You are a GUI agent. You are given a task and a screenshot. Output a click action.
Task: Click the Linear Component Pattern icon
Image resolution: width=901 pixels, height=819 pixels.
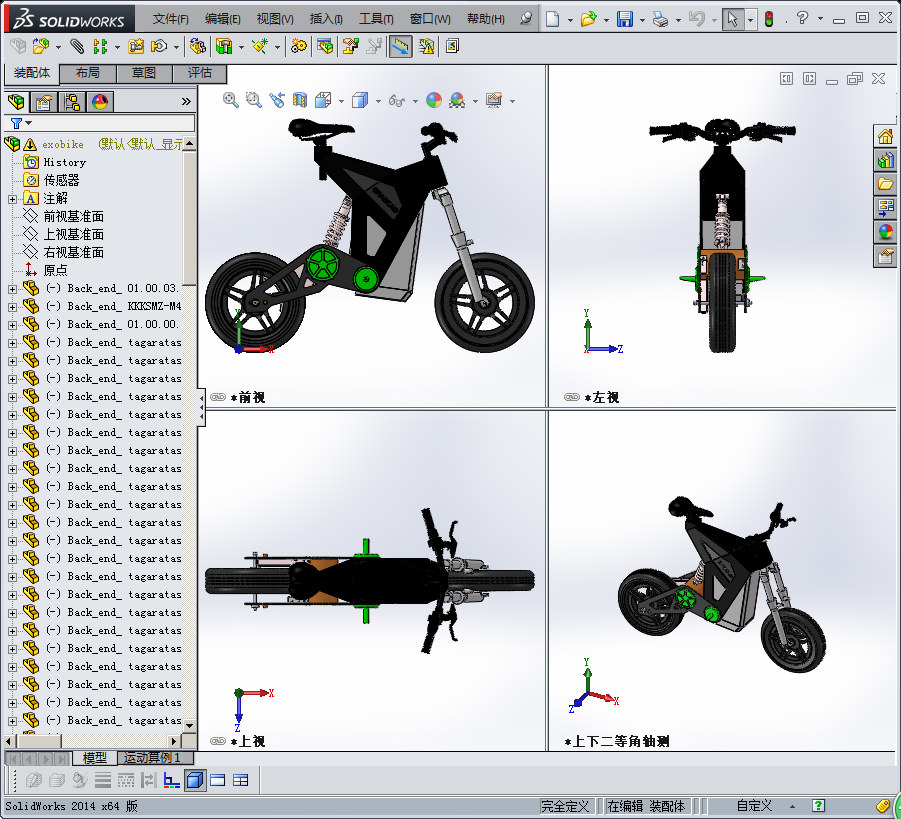pos(100,46)
